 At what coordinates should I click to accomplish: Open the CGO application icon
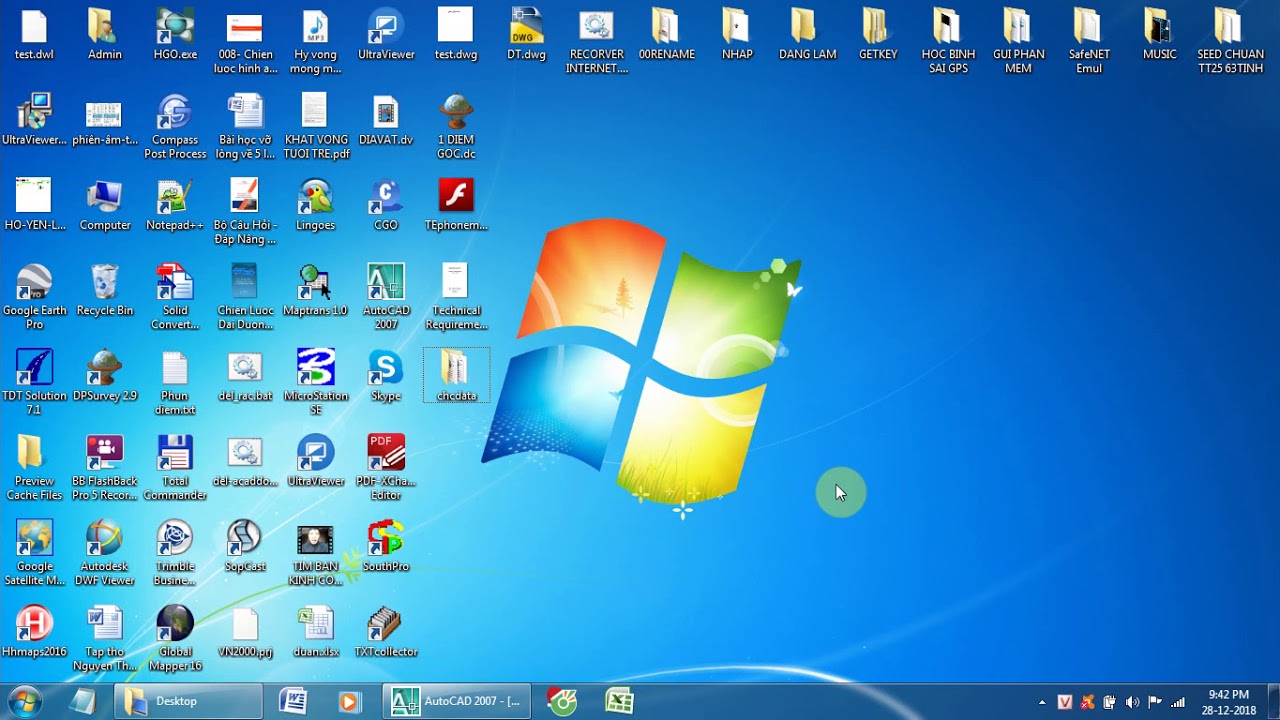coord(386,204)
